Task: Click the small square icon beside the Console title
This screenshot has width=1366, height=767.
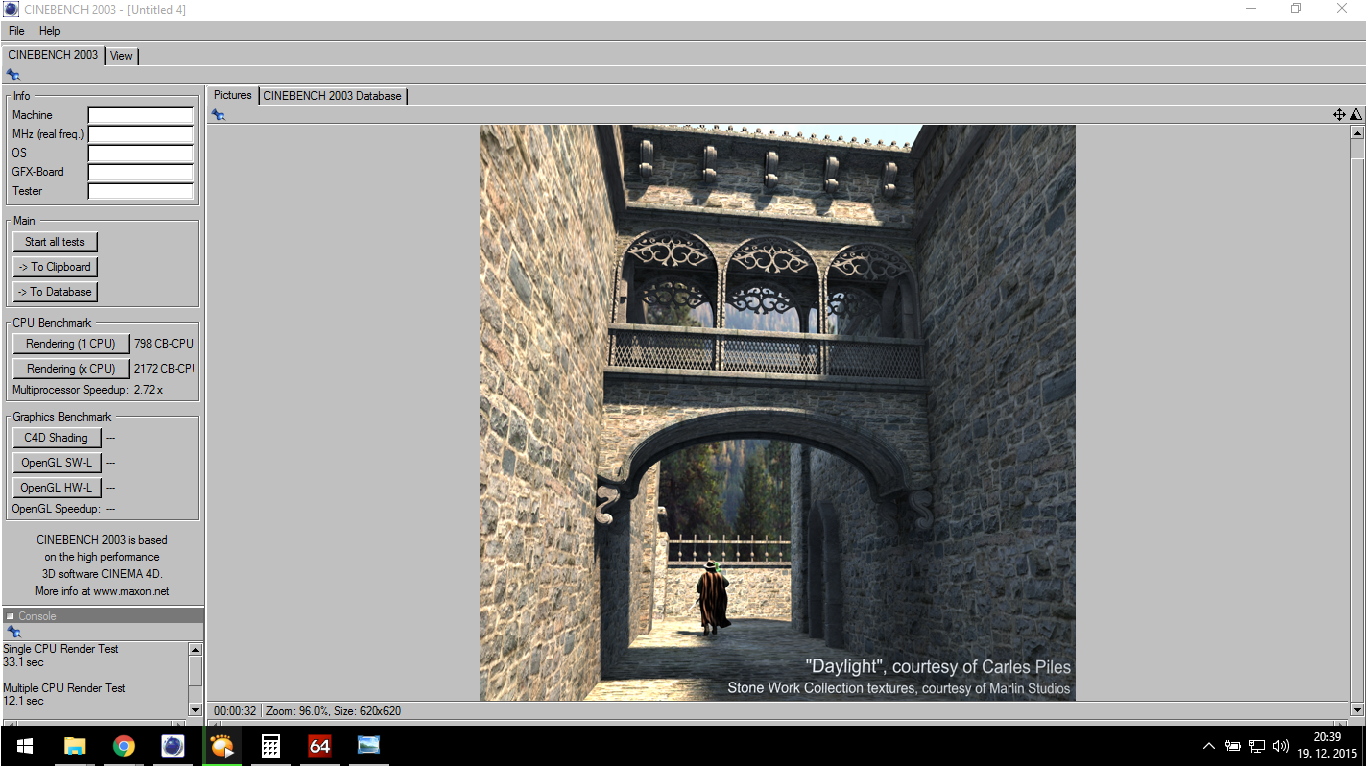Action: (x=10, y=616)
